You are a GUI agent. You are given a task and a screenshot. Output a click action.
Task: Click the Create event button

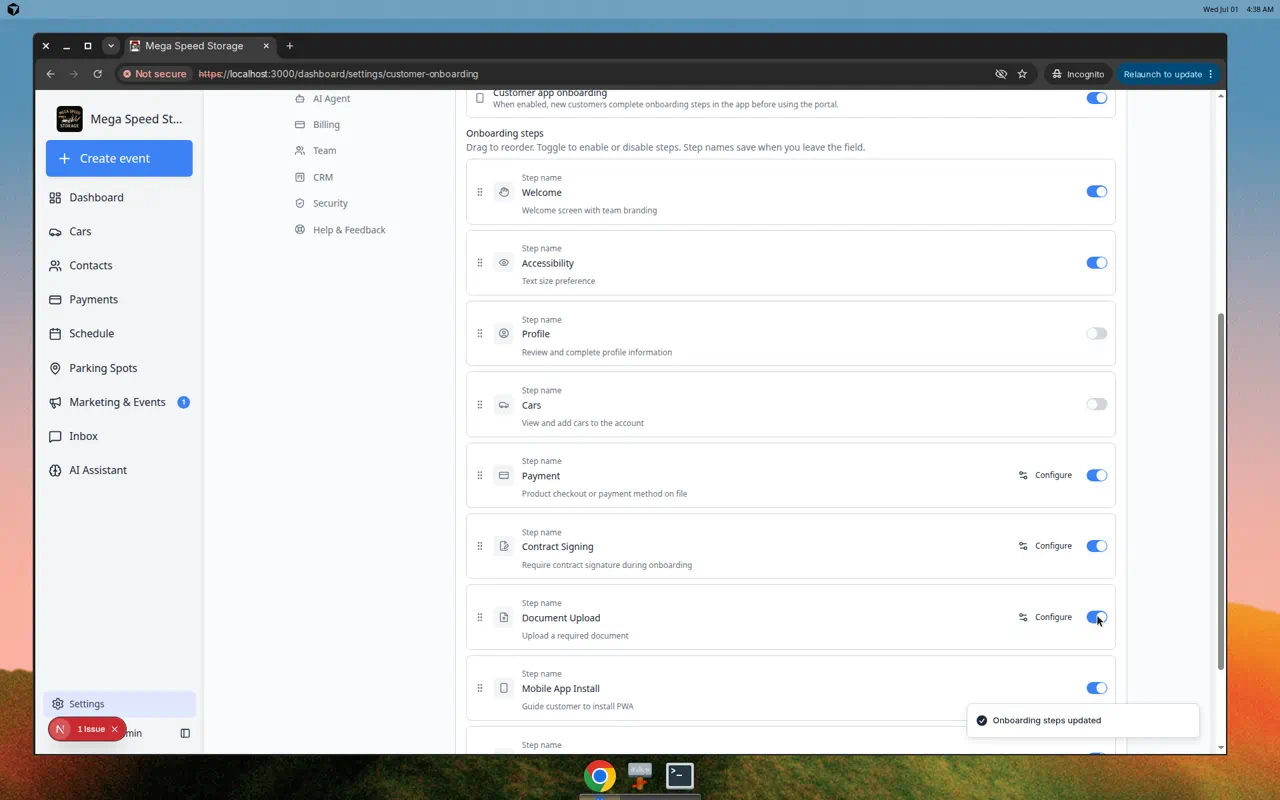(x=119, y=158)
